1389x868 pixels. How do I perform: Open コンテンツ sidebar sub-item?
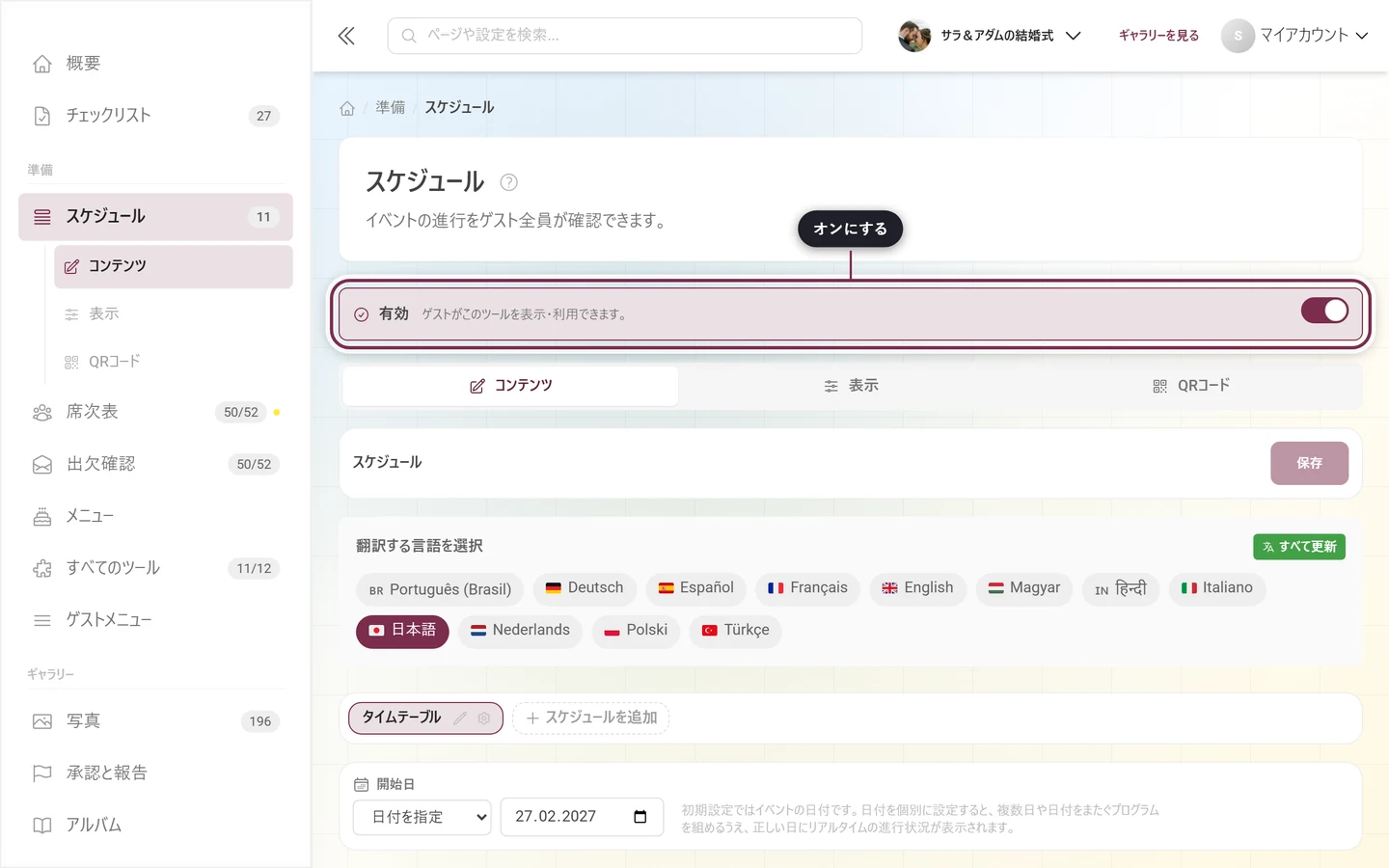pos(174,266)
